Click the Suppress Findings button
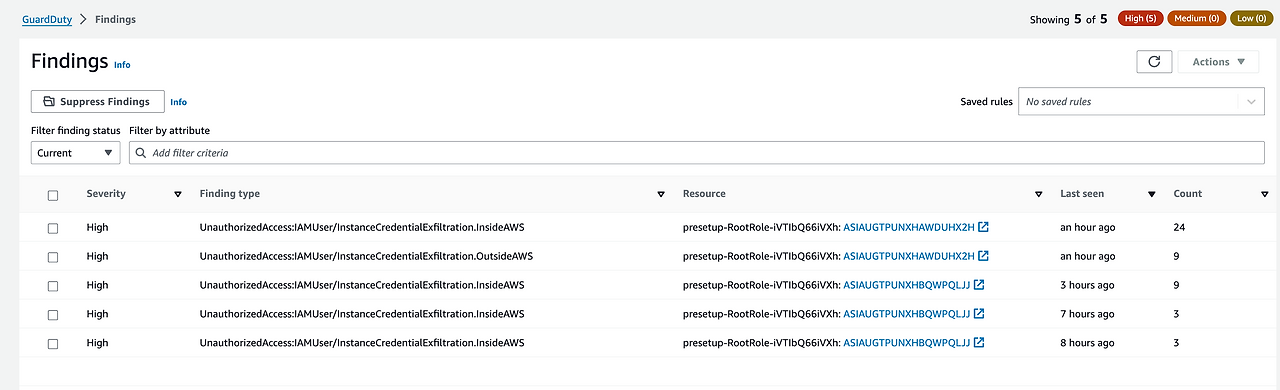 coord(98,102)
